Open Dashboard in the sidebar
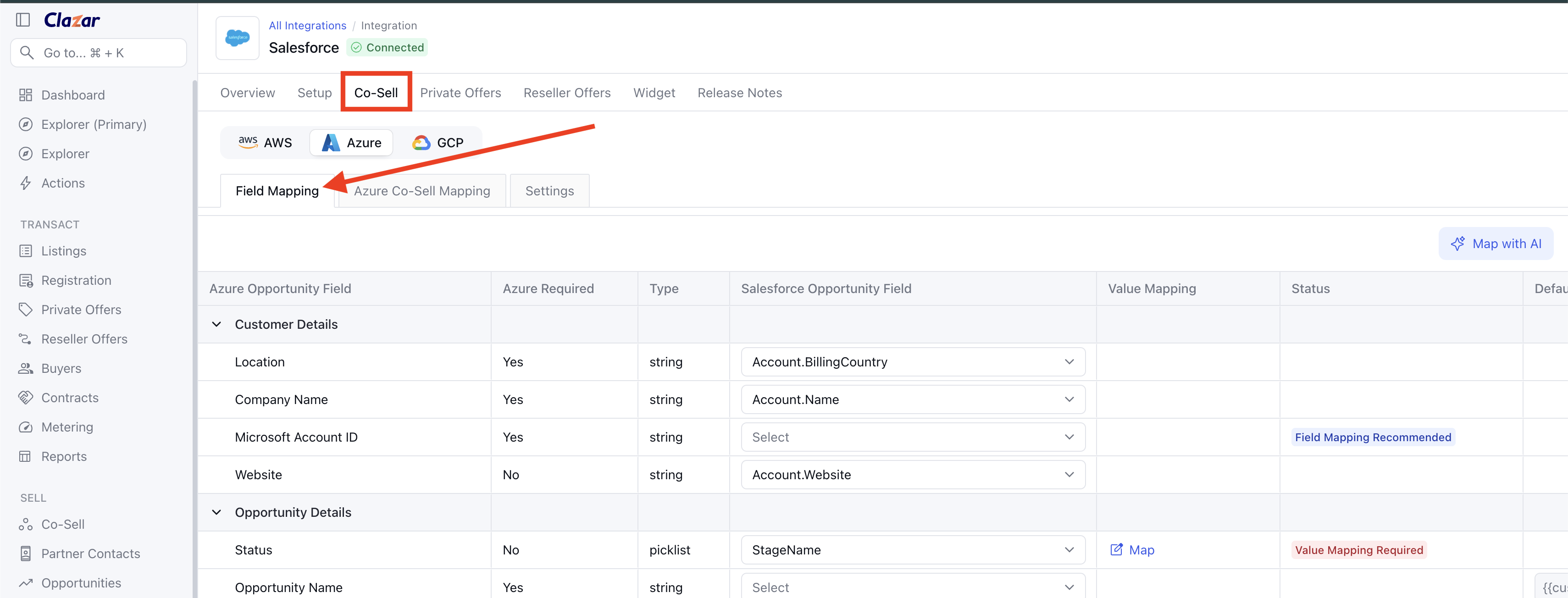This screenshot has width=1568, height=598. point(73,95)
